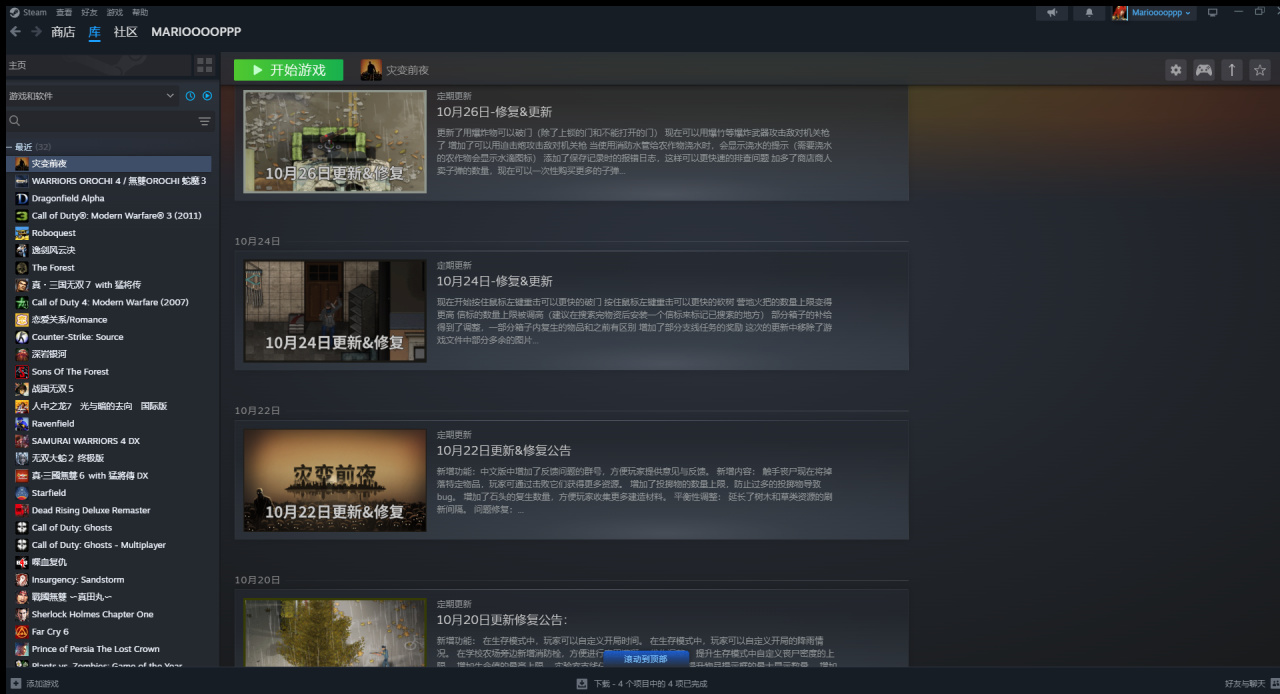Select 真・三国无双７ with 猛将传
Screen dimensions: 1280x694
(109, 285)
